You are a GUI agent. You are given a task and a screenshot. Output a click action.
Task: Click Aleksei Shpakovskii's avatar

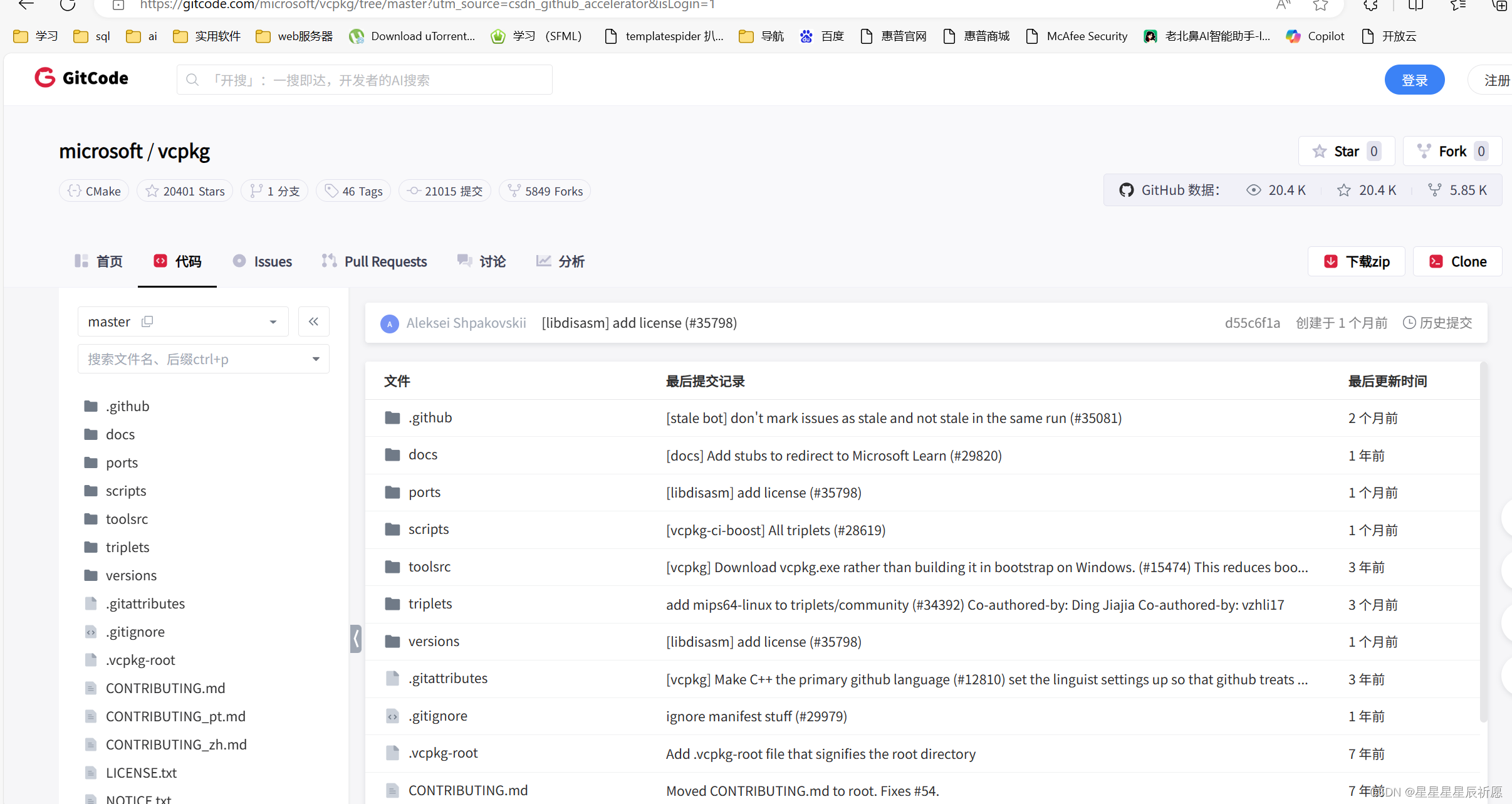[x=389, y=323]
